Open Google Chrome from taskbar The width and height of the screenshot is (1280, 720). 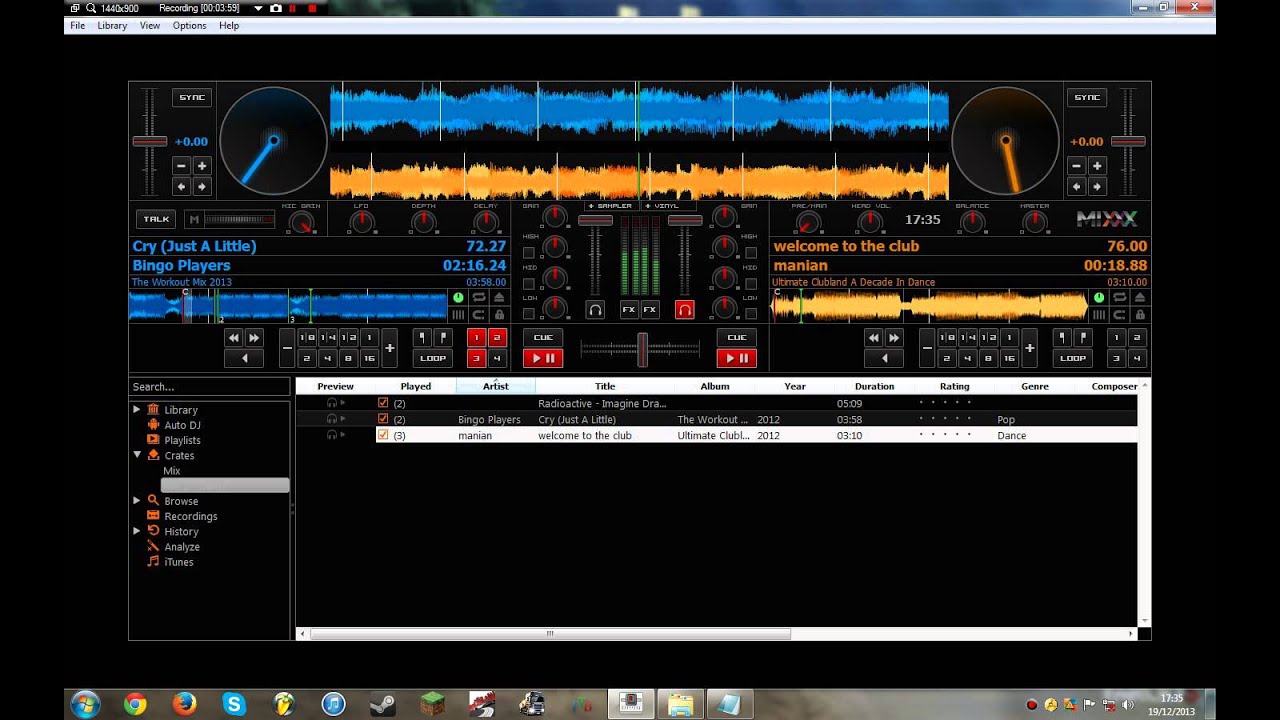point(135,704)
